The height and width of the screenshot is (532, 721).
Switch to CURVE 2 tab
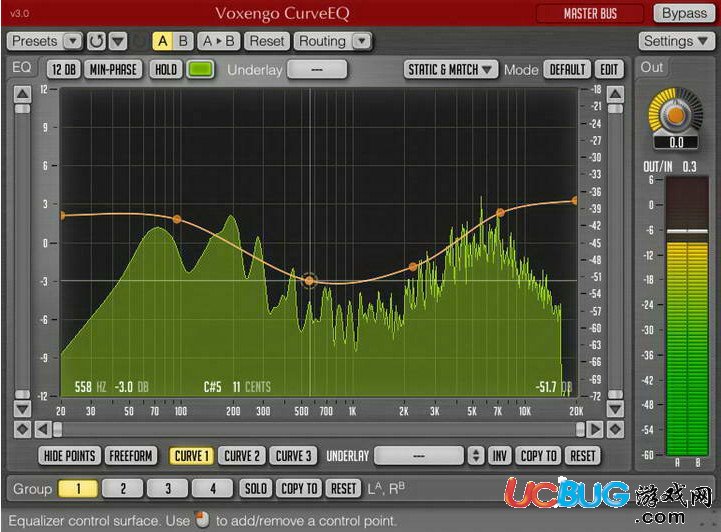tap(242, 456)
